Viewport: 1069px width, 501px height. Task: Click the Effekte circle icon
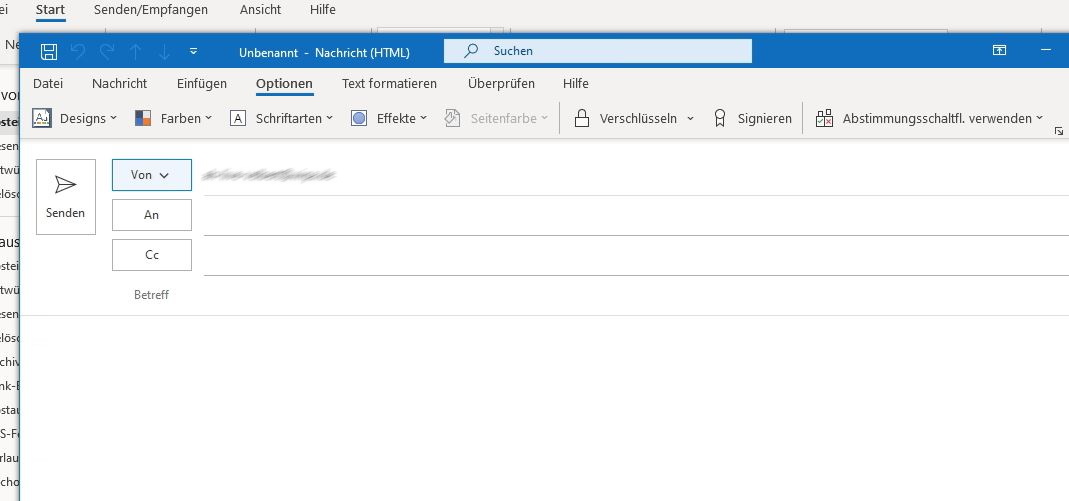tap(359, 118)
